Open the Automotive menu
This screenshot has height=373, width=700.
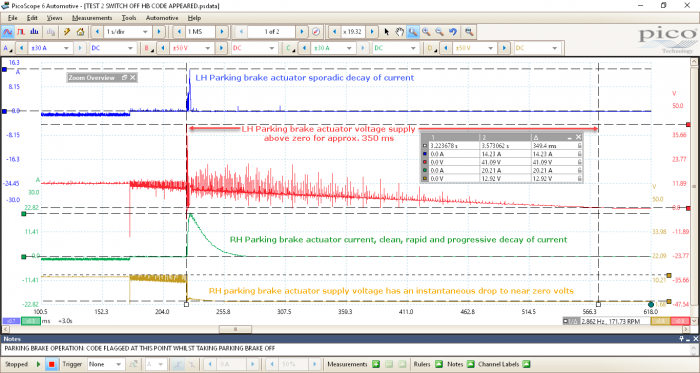point(162,18)
